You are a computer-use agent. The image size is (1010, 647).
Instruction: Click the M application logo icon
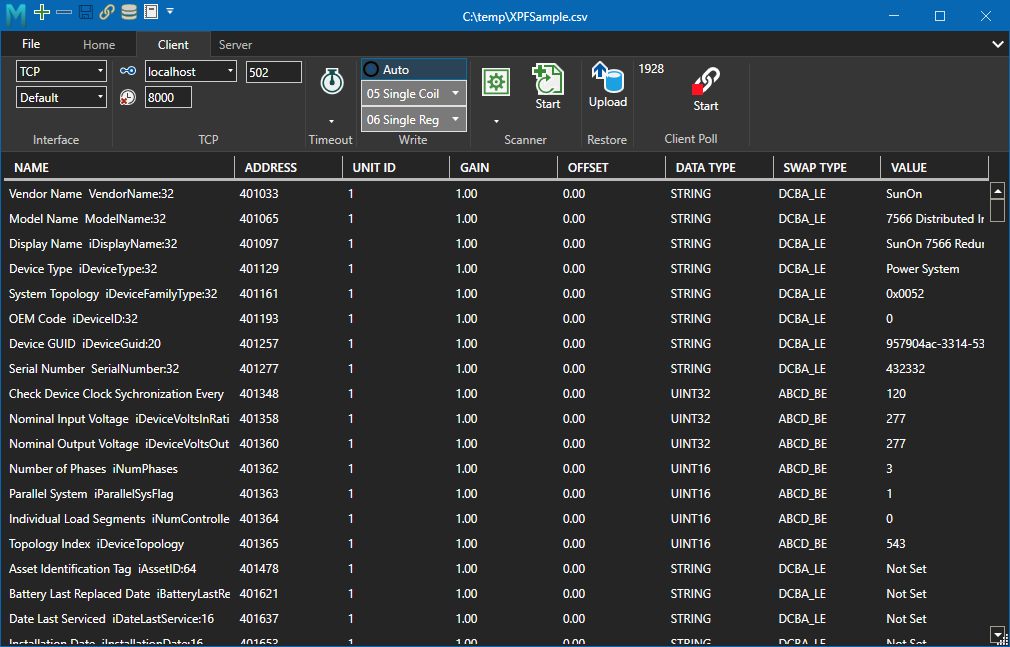15,14
